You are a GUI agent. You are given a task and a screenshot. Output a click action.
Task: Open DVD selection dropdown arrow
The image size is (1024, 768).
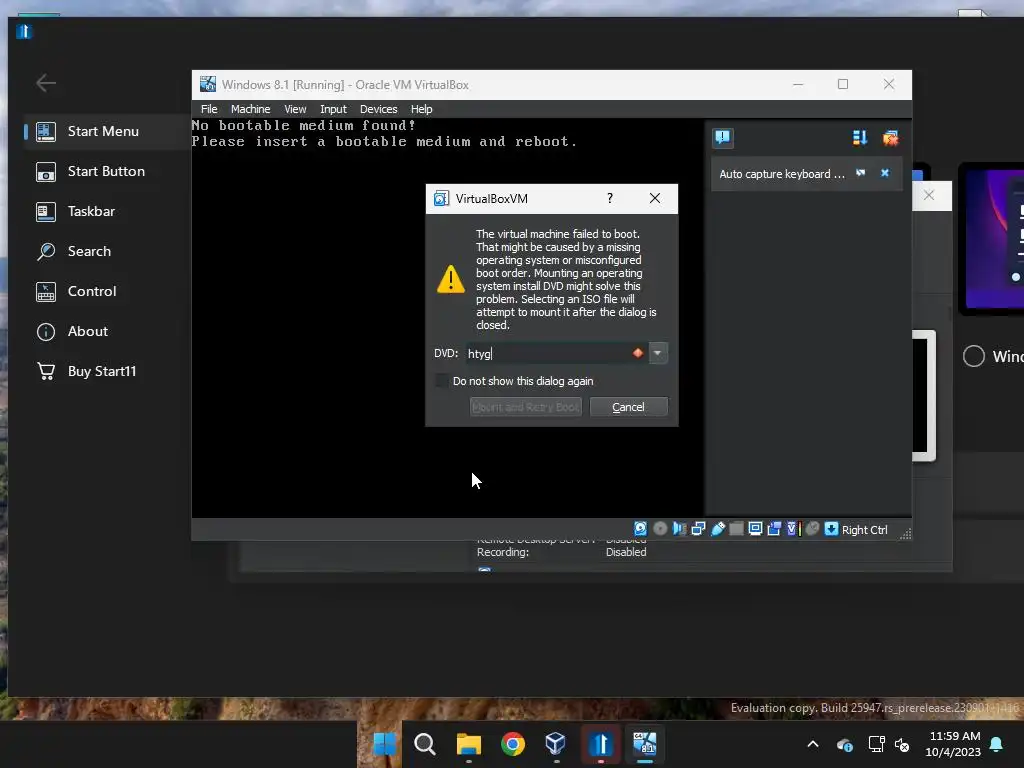pos(658,353)
